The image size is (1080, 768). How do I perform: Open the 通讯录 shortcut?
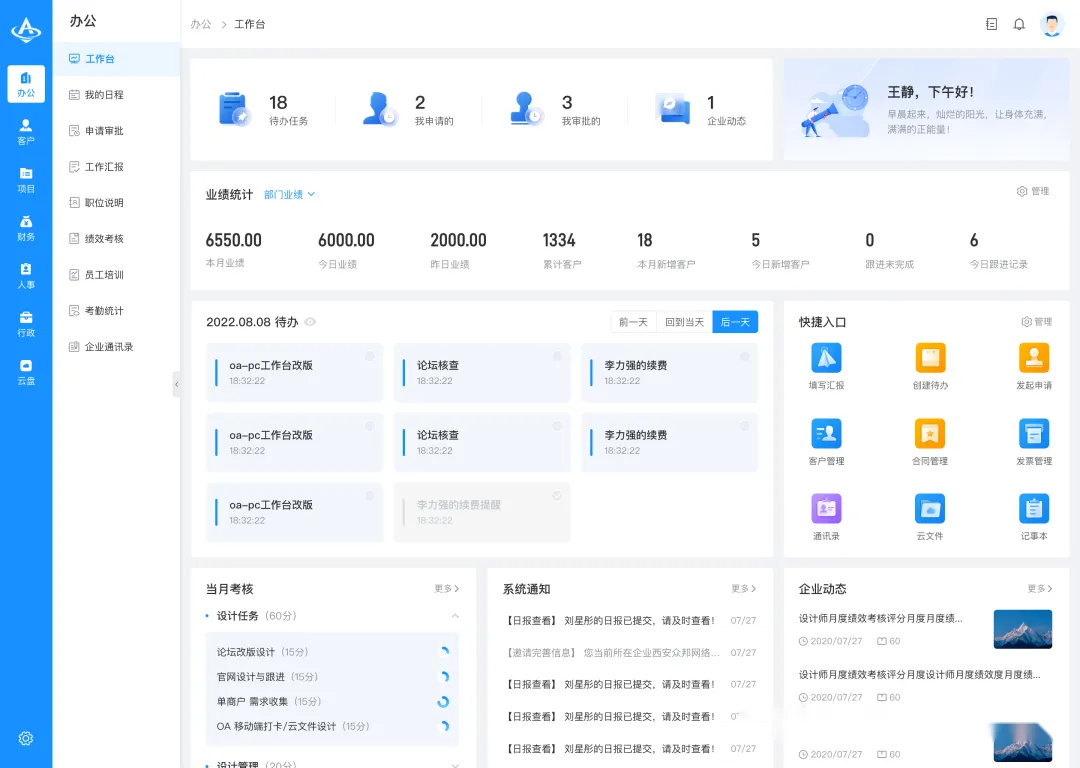[x=826, y=508]
